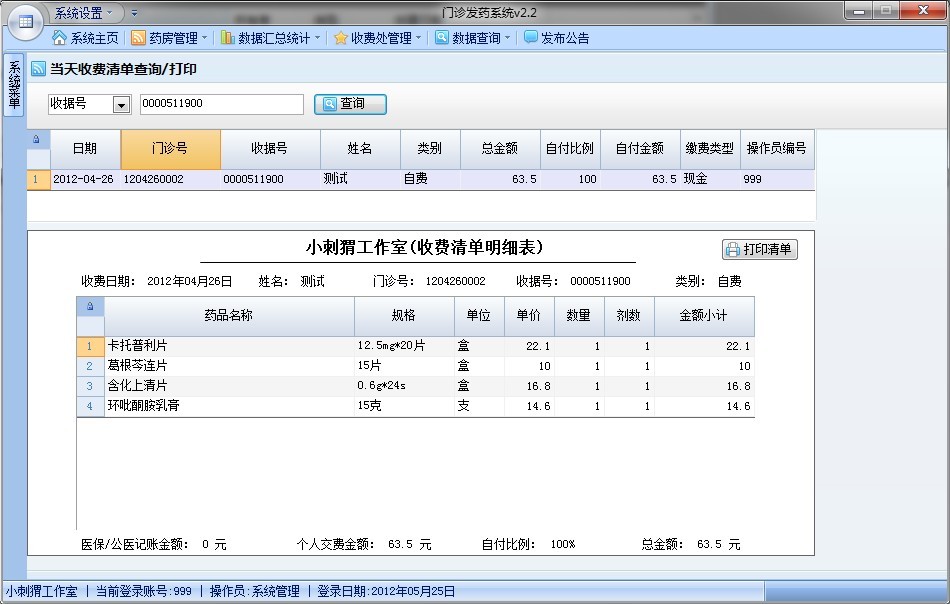The height and width of the screenshot is (604, 950).
Task: Click the search icon beside 数据查询
Action: [x=442, y=38]
